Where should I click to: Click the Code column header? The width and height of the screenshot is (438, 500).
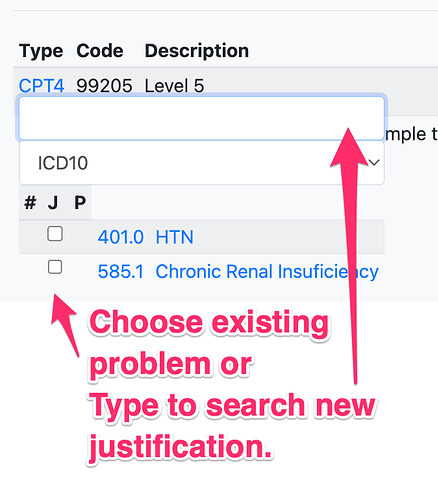(100, 51)
